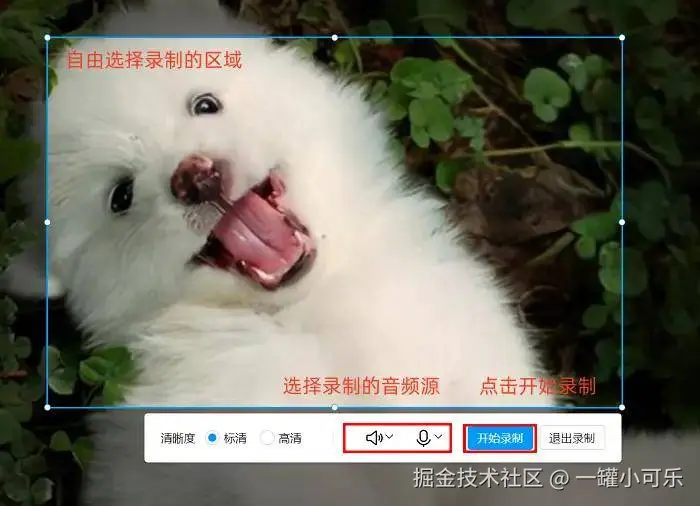The image size is (700, 506).
Task: Click the bottom-left selection corner handle
Action: (x=47, y=407)
